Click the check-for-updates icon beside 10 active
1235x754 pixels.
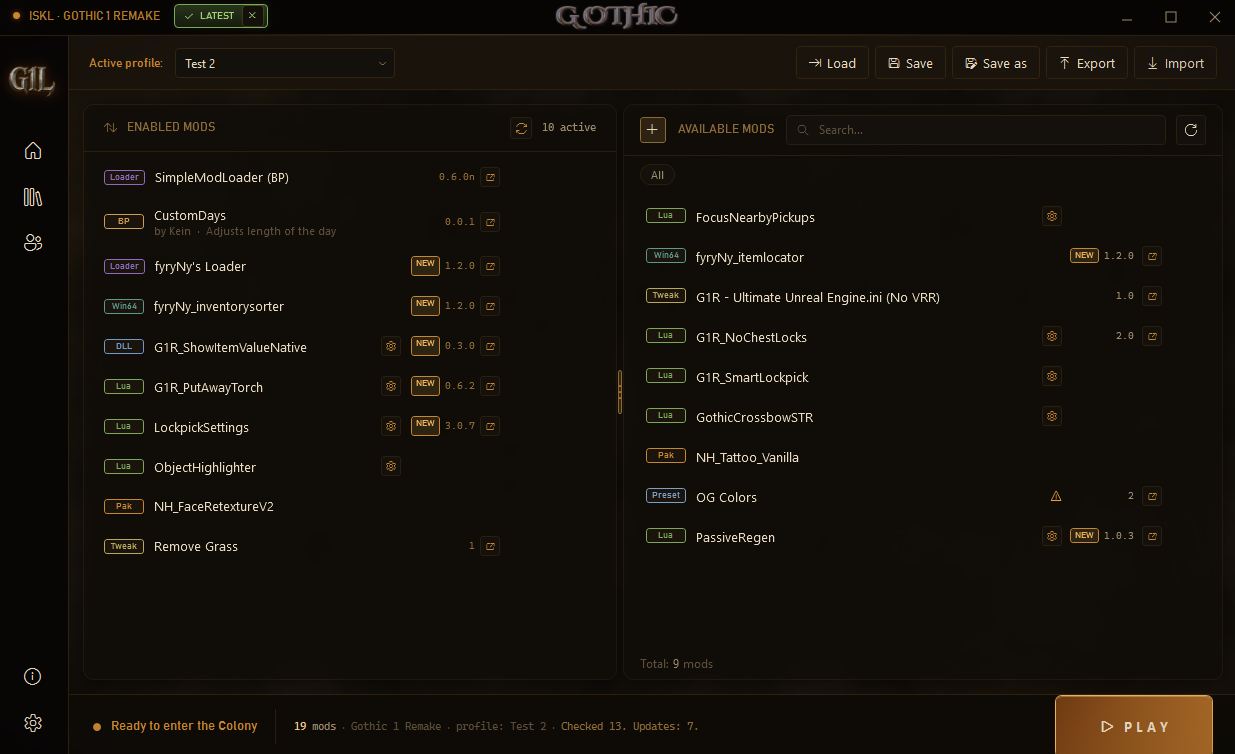520,128
